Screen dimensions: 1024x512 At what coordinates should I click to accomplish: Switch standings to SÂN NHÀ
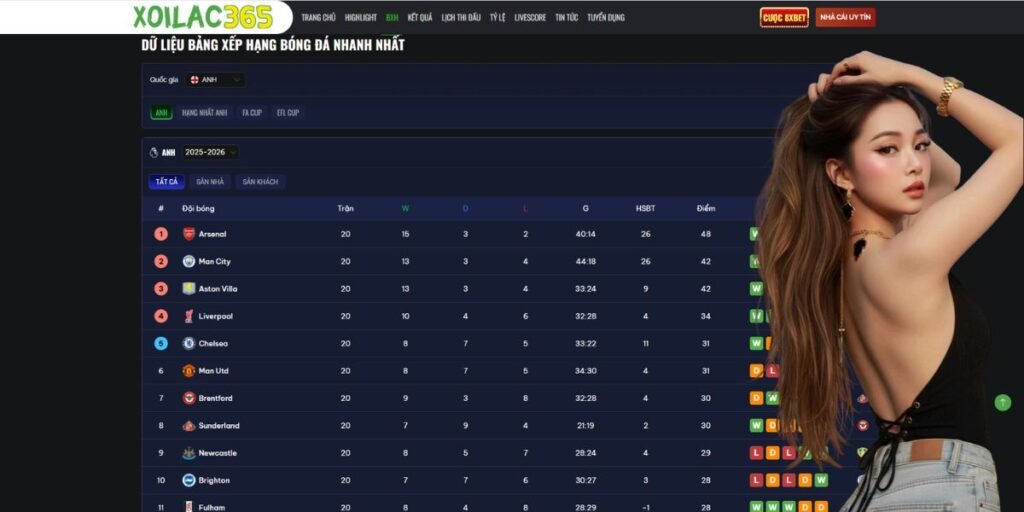point(210,182)
